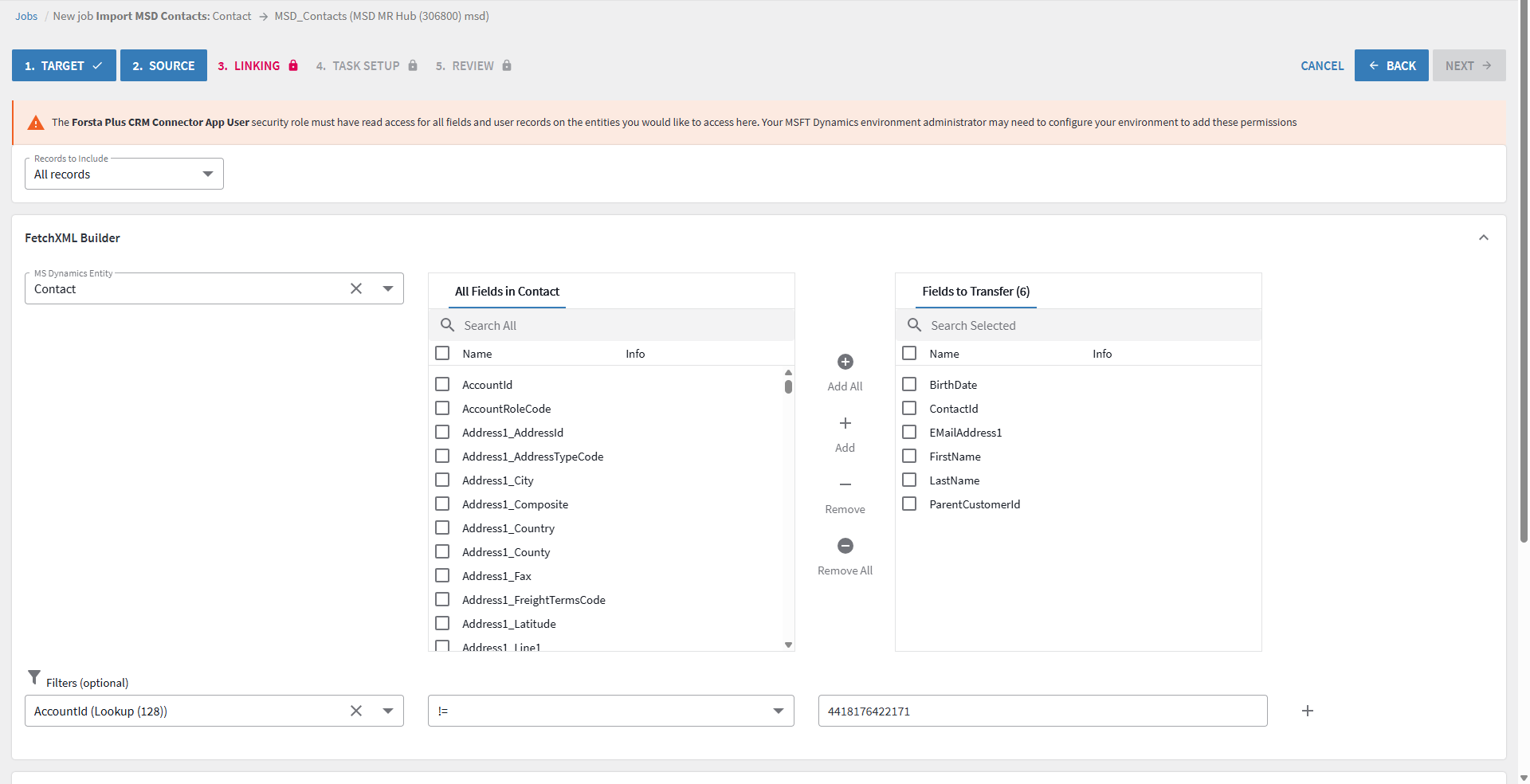Click the search magnifier in All Fields
The image size is (1530, 784).
(448, 325)
